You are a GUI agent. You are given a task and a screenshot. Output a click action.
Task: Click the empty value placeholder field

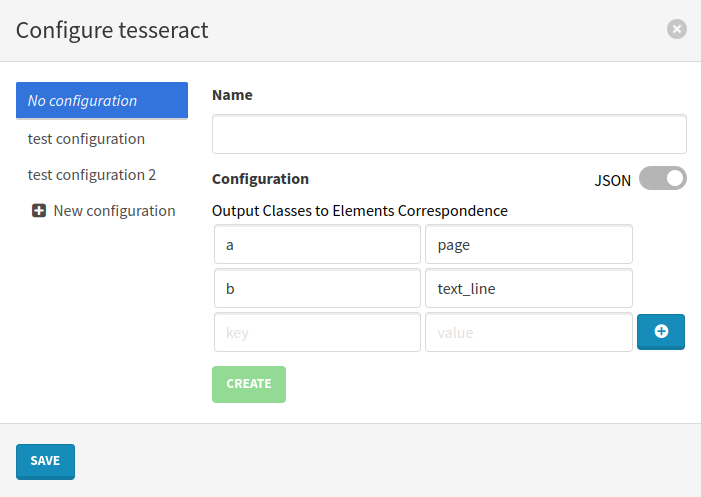pyautogui.click(x=529, y=332)
